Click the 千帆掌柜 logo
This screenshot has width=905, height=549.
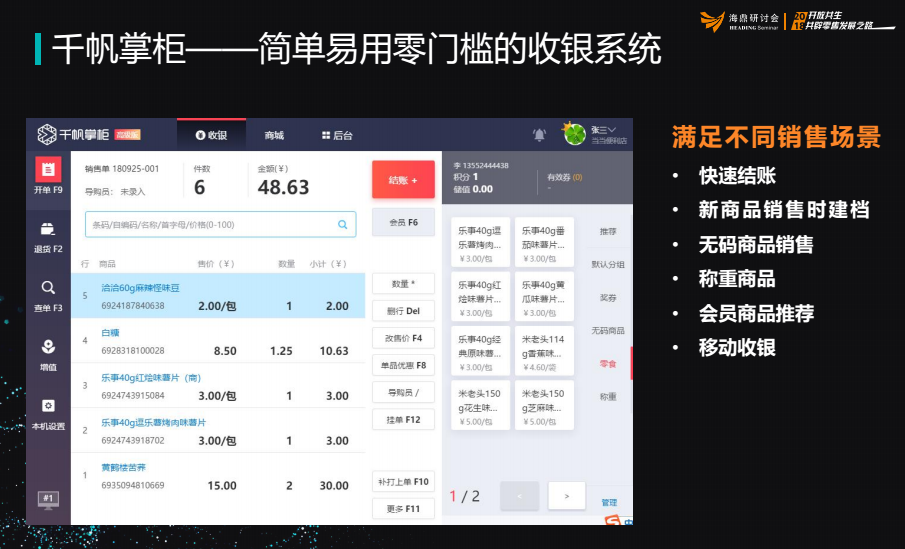(x=72, y=135)
